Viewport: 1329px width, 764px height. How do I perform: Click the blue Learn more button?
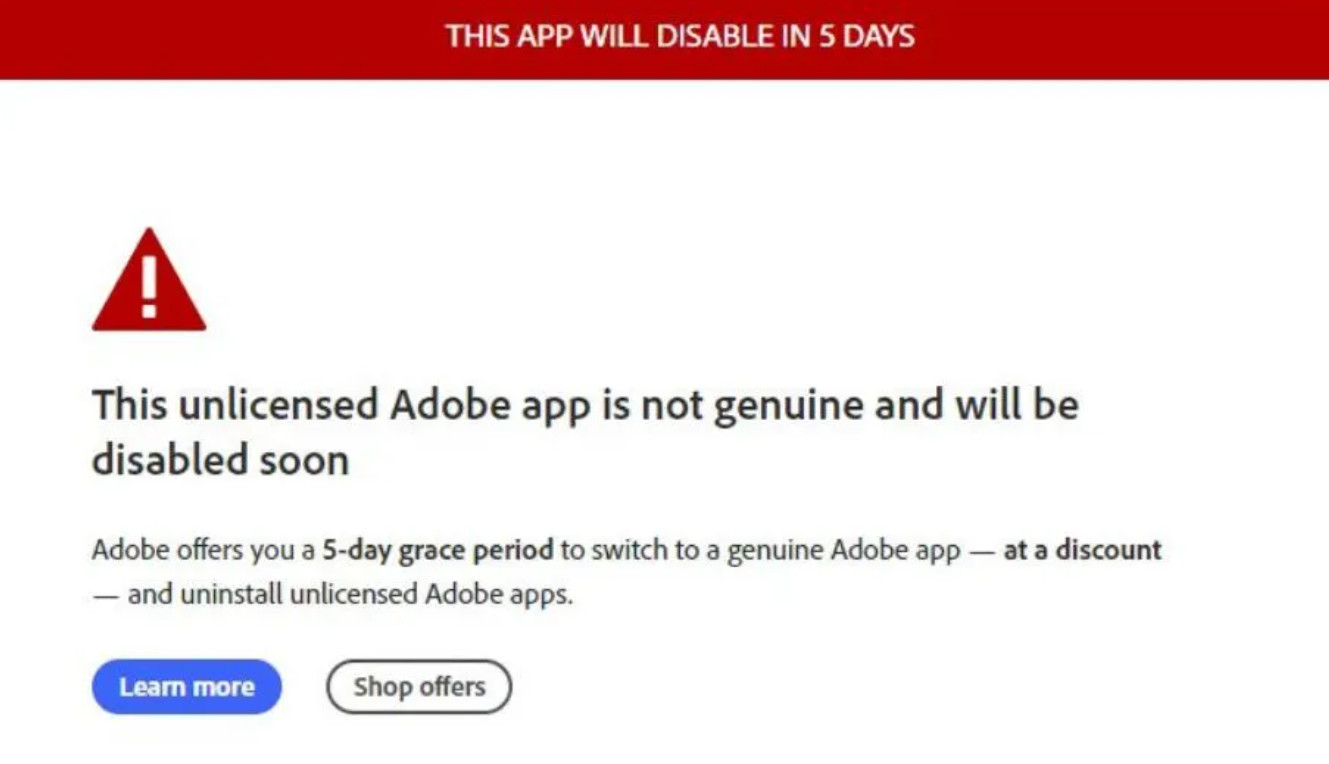187,687
